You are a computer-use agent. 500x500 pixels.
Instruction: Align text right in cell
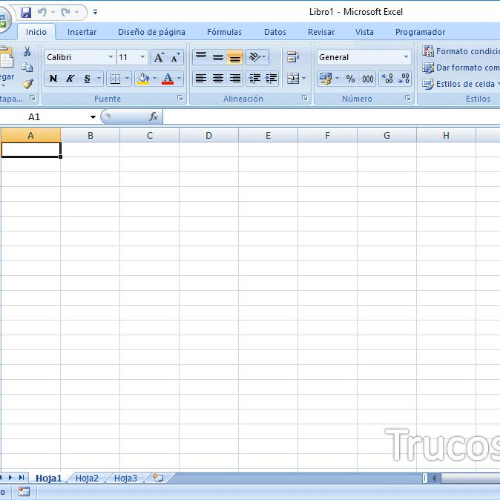click(235, 79)
